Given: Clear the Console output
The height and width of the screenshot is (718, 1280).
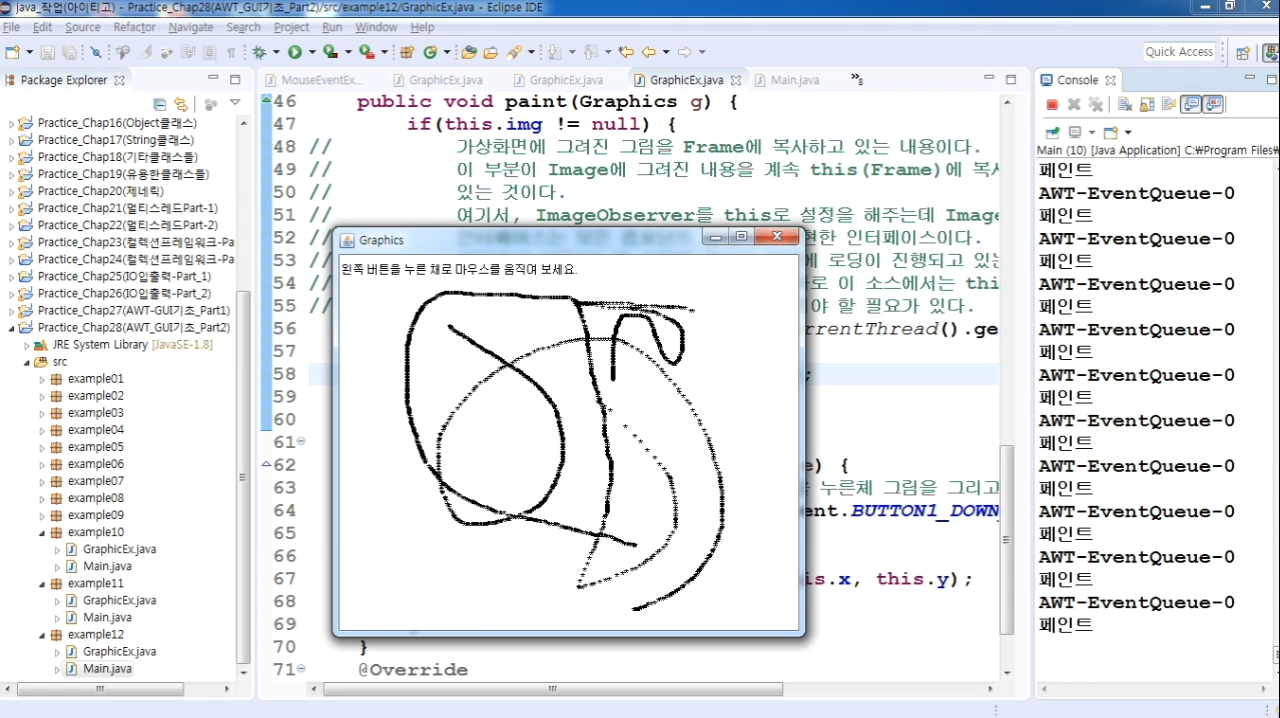Looking at the screenshot, I should [x=1124, y=104].
